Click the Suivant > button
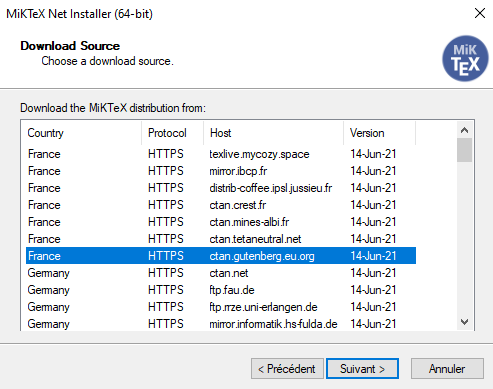 [362, 369]
